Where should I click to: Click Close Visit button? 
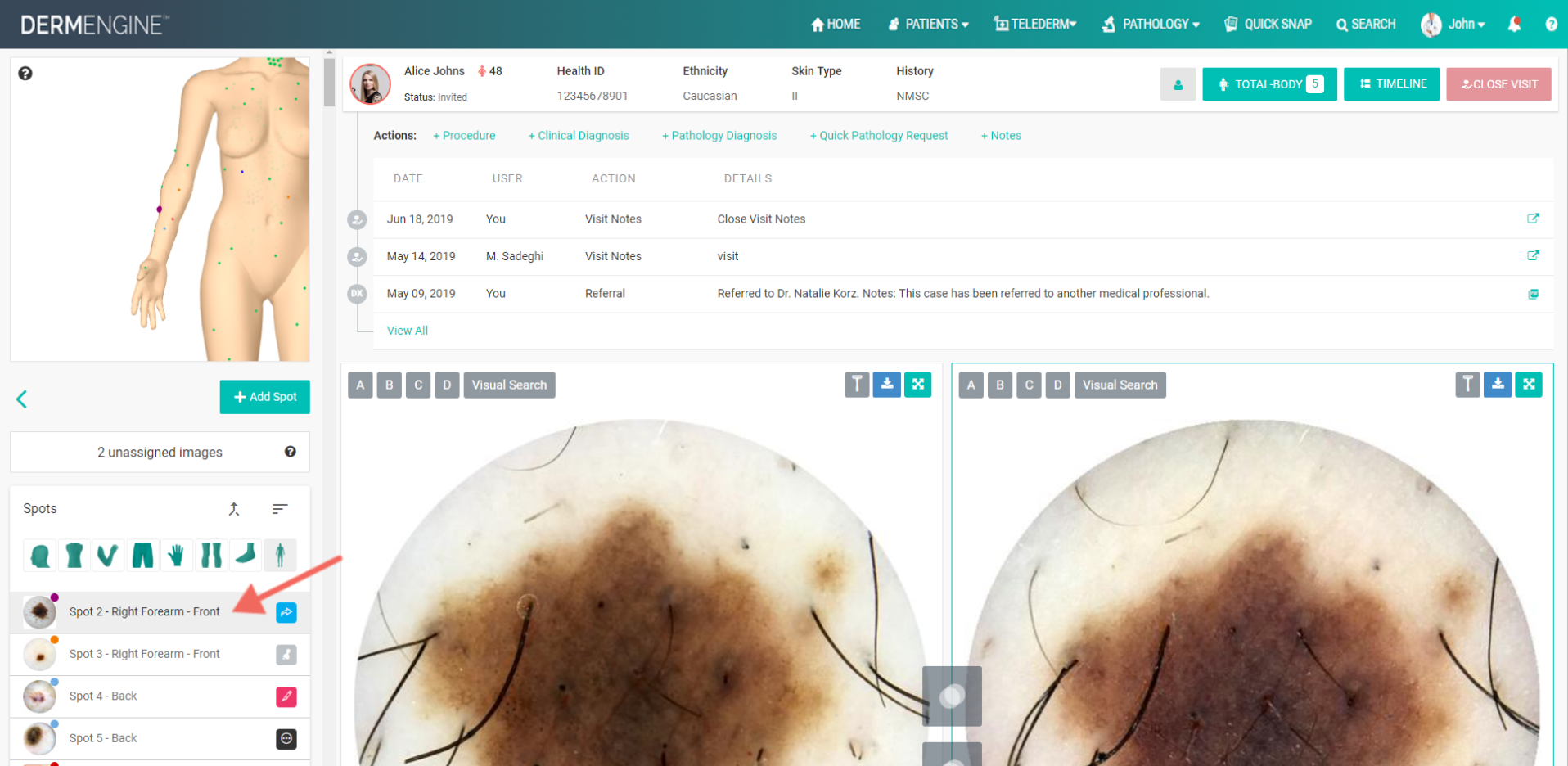click(1498, 84)
